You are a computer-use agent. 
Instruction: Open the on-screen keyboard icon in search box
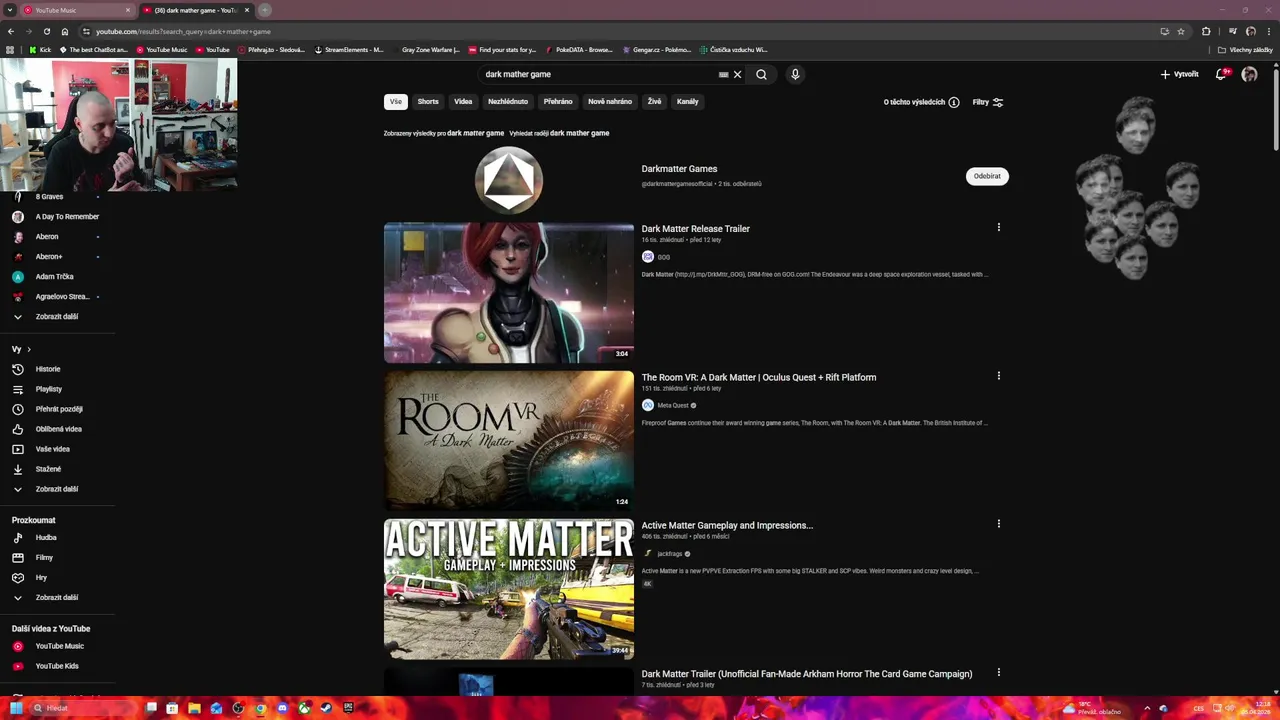pos(723,74)
